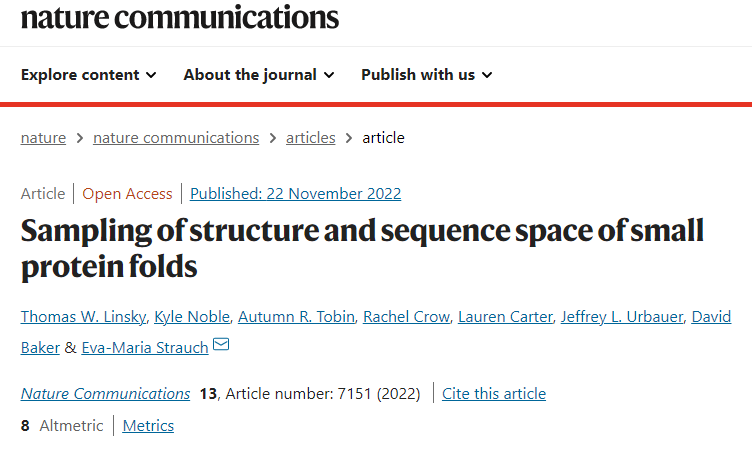This screenshot has width=752, height=457.
Task: Open author Eva-Maria Strauch's details
Action: pyautogui.click(x=145, y=348)
